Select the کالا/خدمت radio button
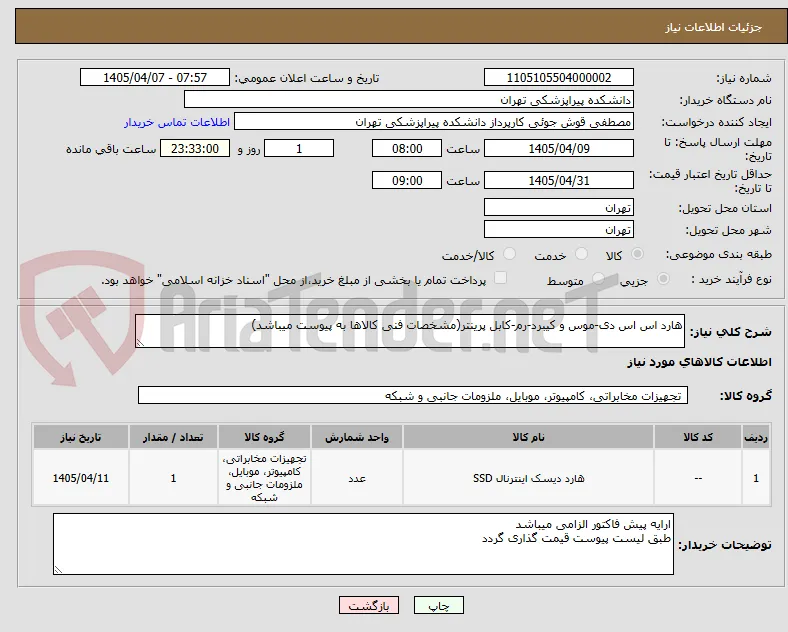Viewport: 788px width, 632px height. (x=510, y=254)
